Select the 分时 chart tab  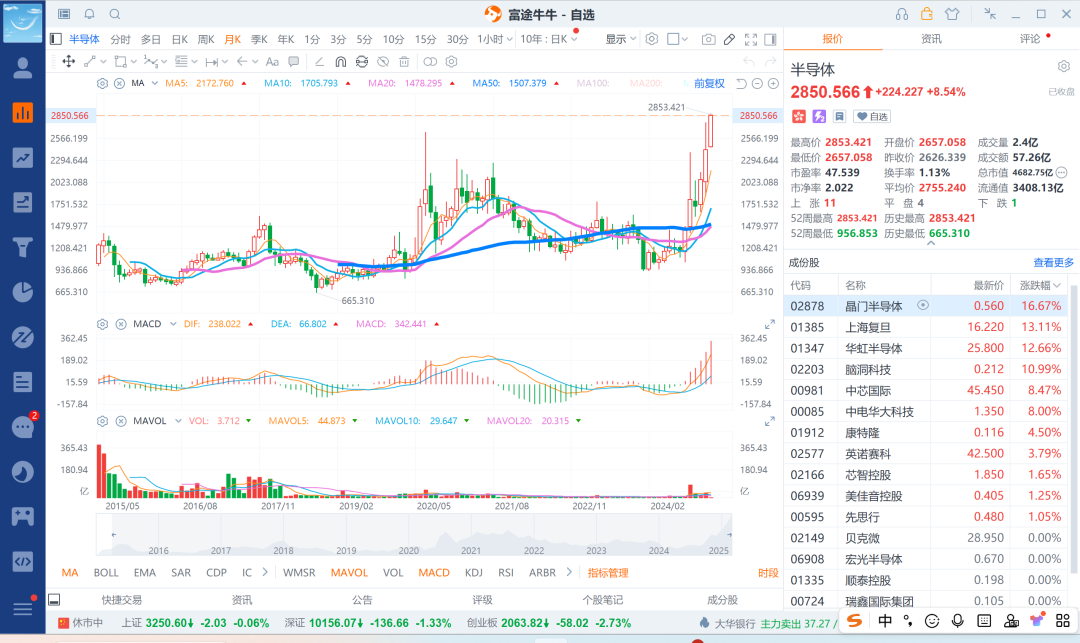121,39
